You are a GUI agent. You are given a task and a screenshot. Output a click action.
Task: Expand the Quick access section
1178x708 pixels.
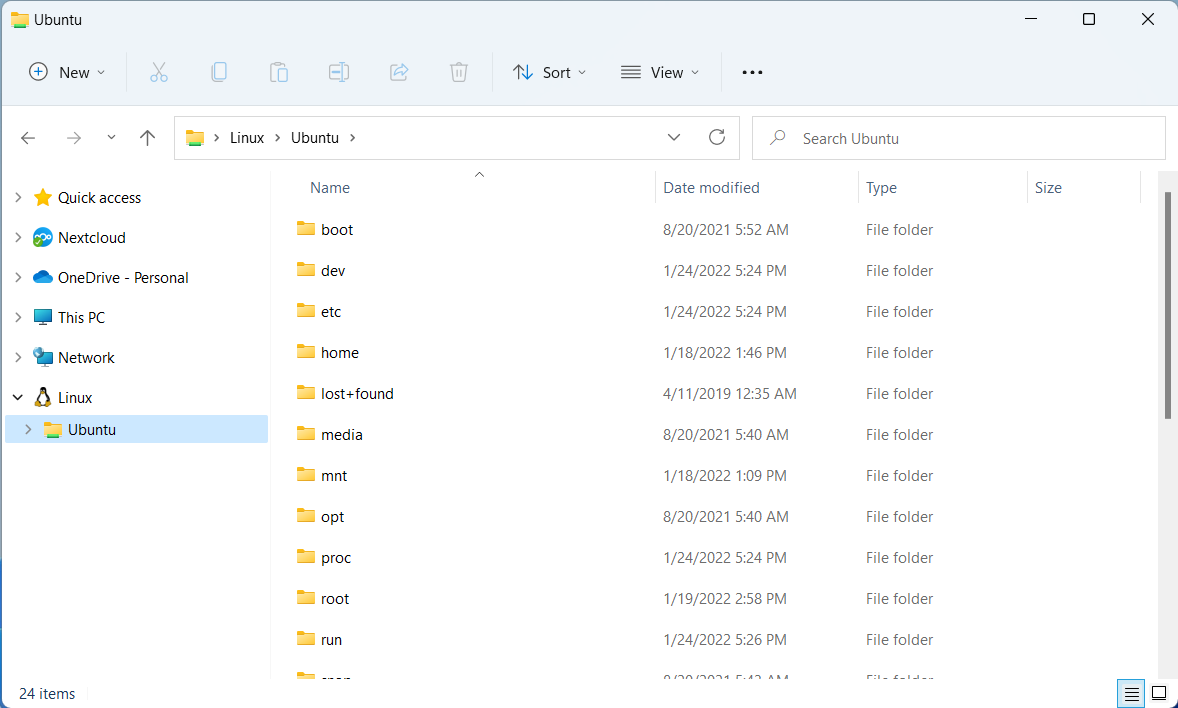tap(17, 197)
